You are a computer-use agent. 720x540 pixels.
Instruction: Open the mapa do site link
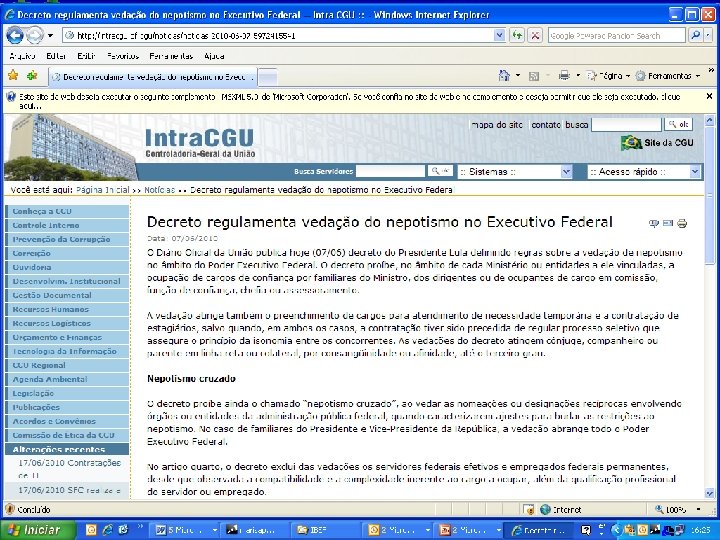coord(497,124)
